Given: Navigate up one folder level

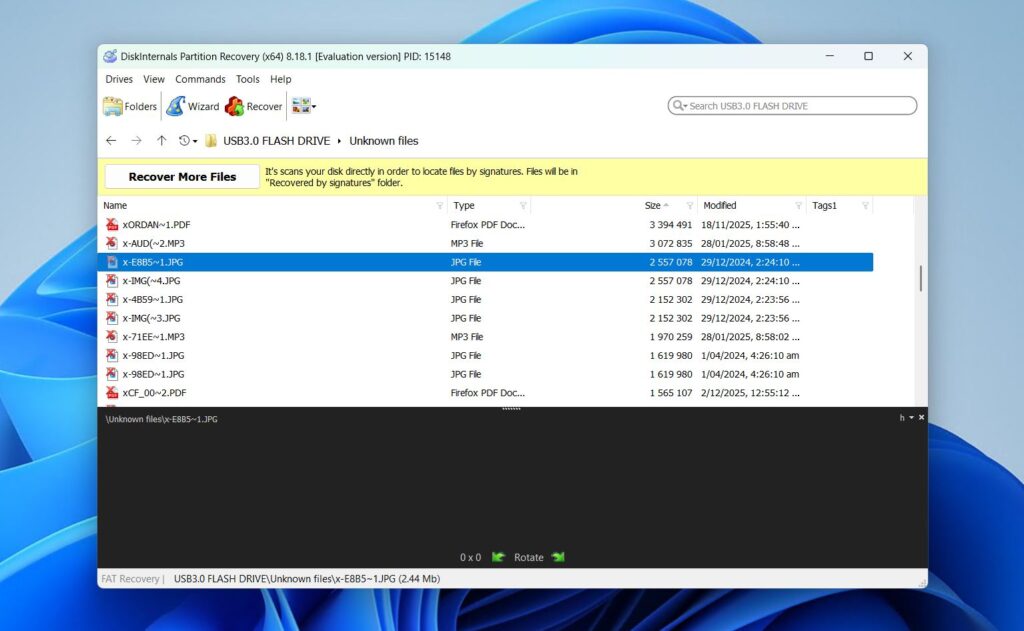Looking at the screenshot, I should tap(161, 140).
